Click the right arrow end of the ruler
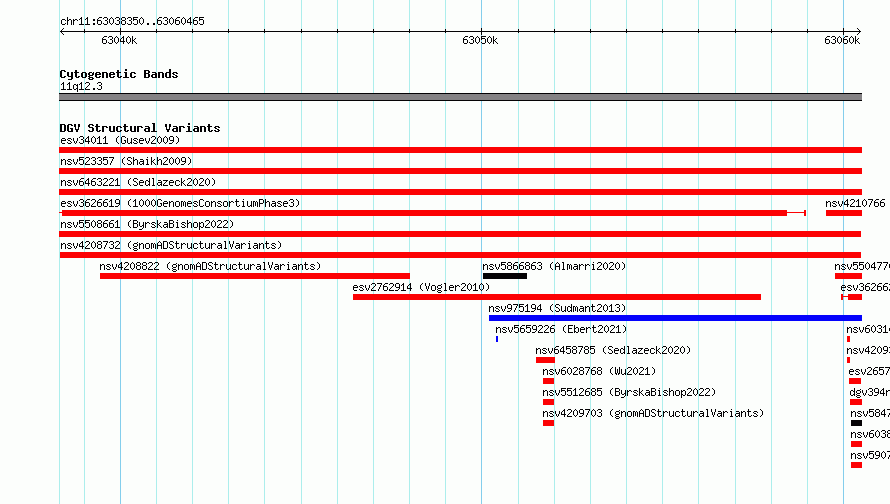This screenshot has width=890, height=504. coord(859,31)
